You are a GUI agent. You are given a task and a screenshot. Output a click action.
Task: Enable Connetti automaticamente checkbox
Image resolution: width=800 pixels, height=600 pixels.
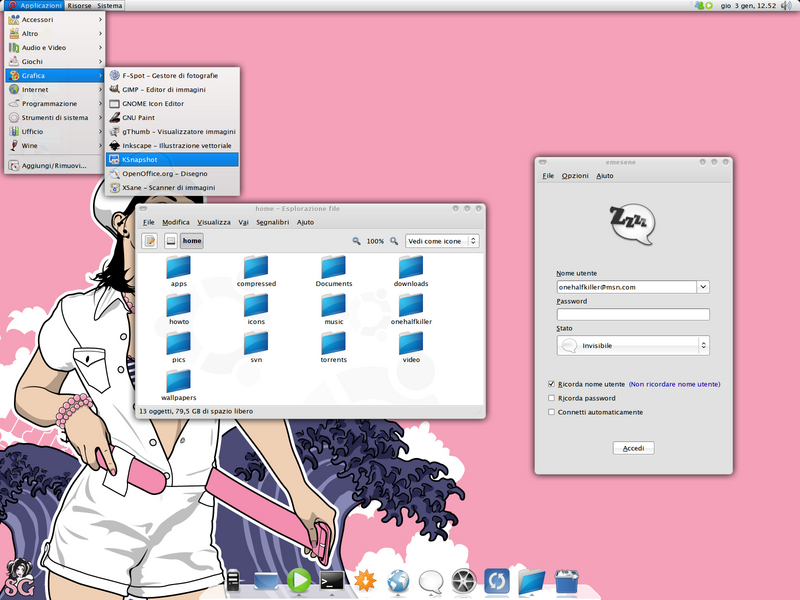coord(551,412)
